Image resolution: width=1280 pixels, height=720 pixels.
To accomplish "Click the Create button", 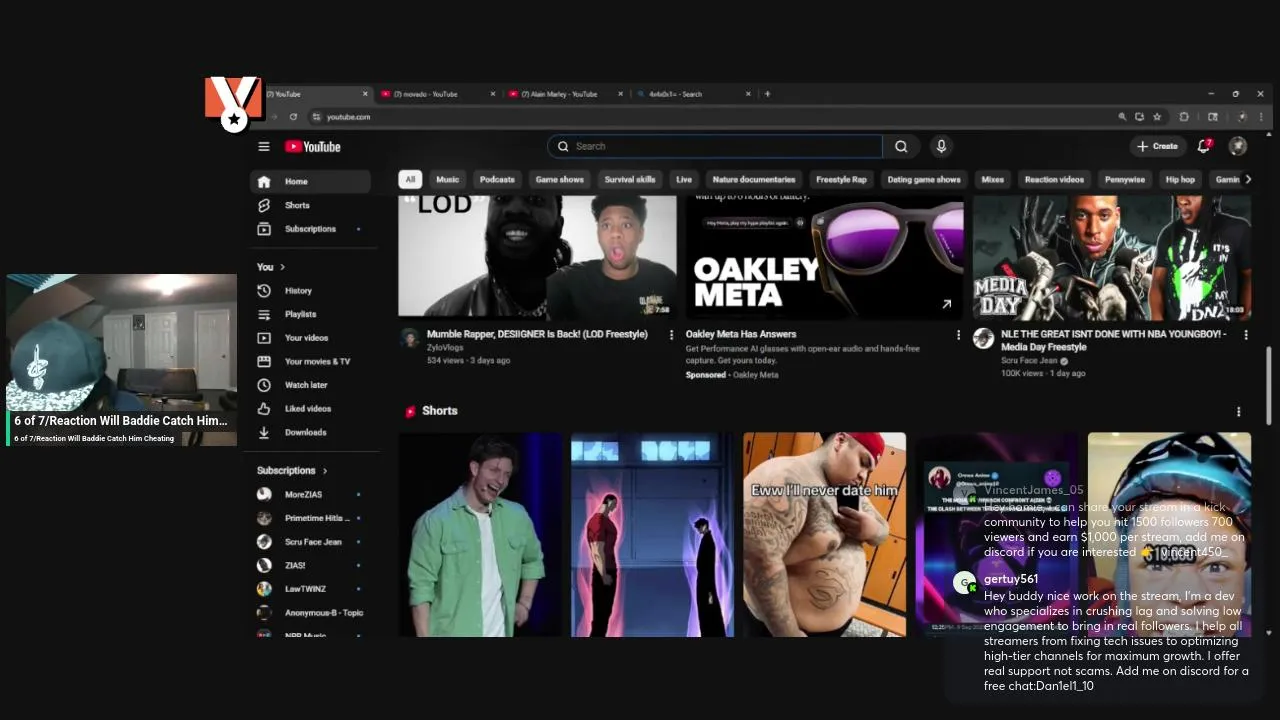I will (x=1157, y=146).
